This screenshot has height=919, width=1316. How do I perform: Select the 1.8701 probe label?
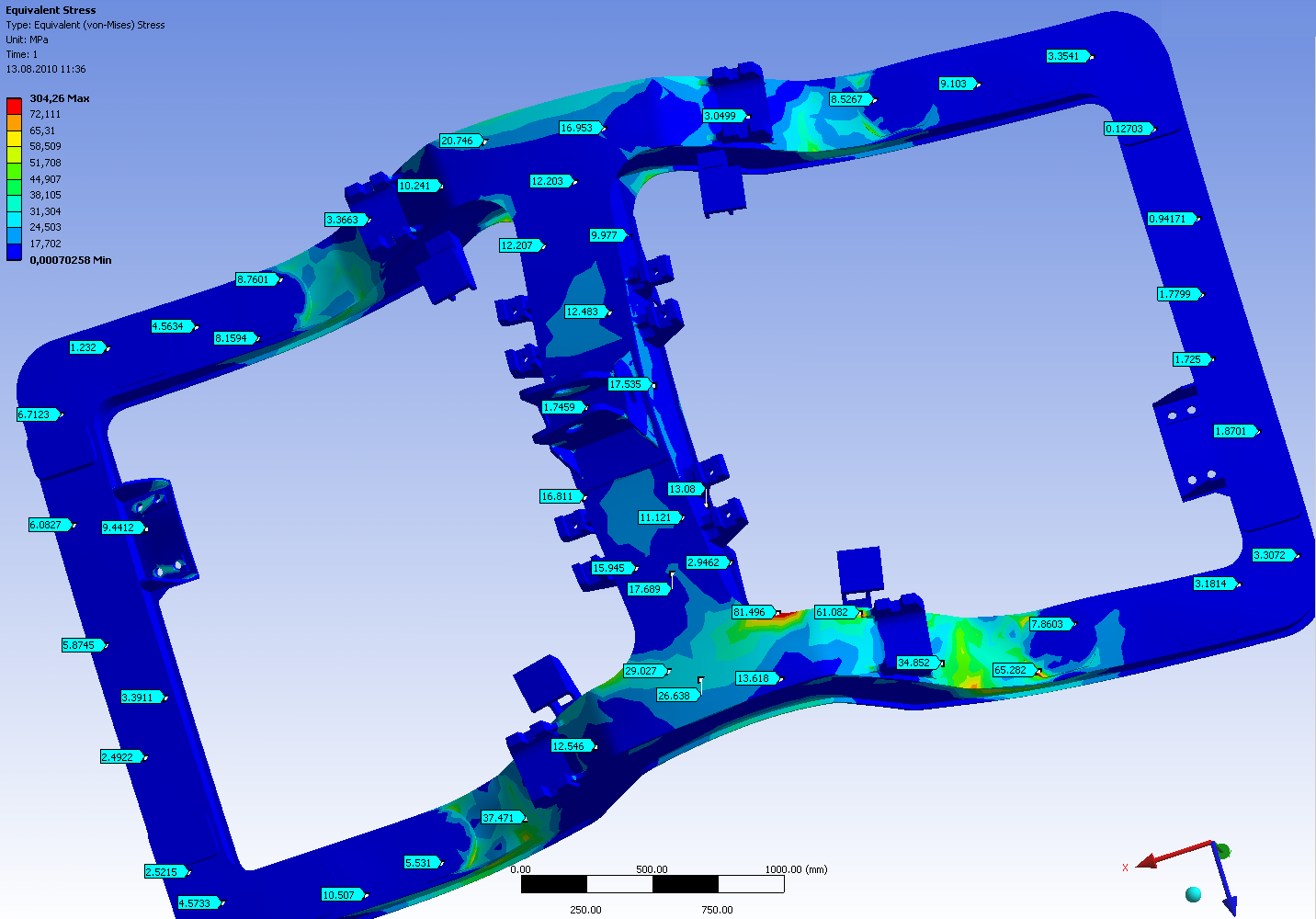click(1234, 431)
